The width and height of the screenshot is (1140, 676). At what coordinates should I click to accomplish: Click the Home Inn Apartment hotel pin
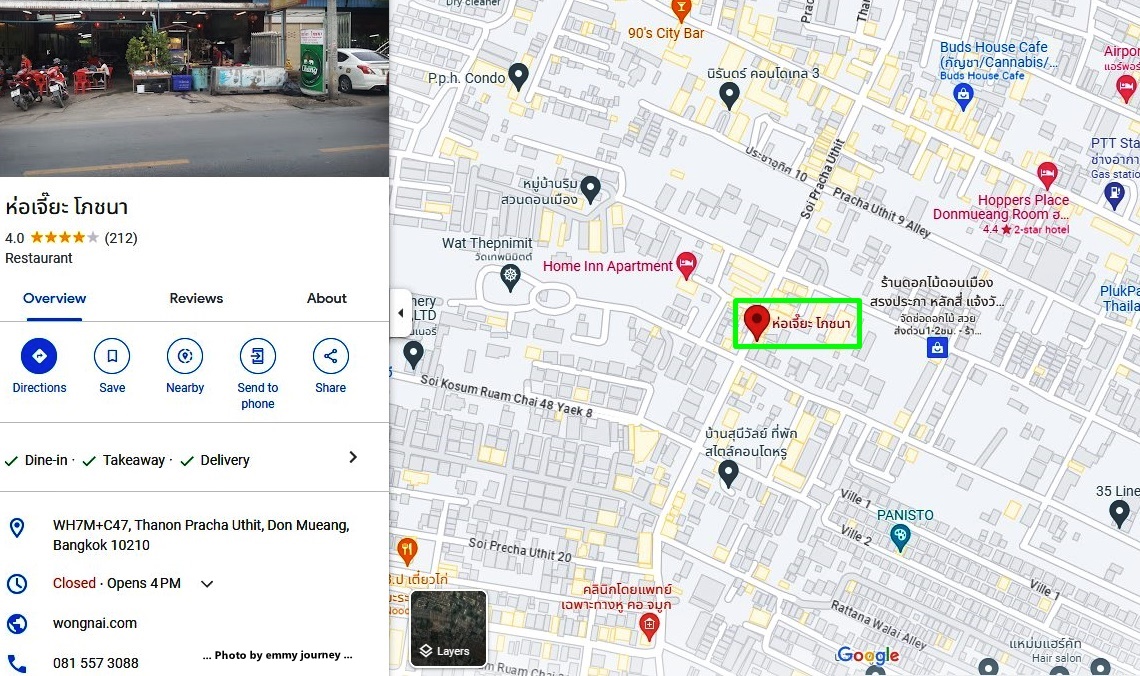[x=686, y=265]
